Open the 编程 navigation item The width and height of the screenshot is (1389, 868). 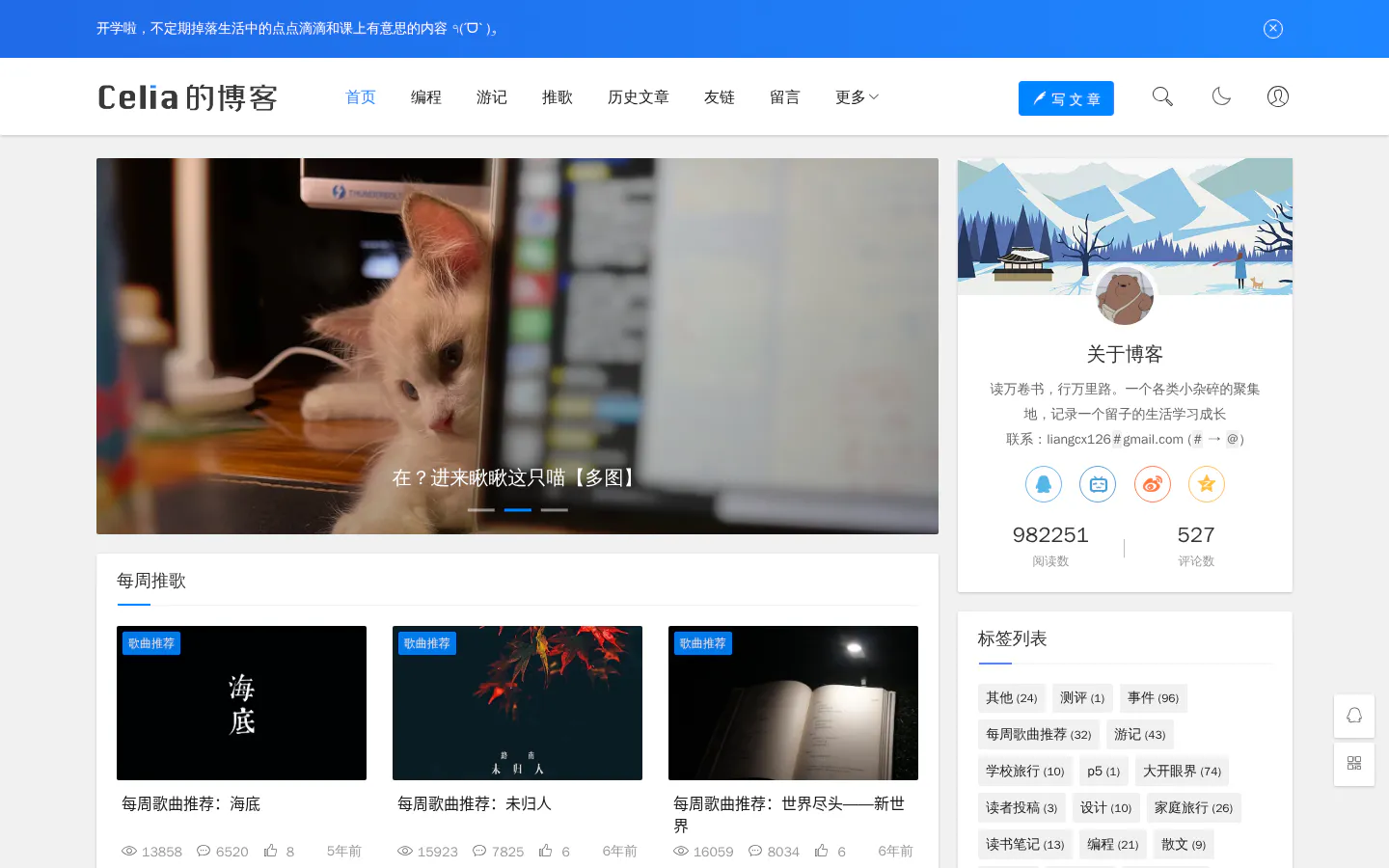pyautogui.click(x=426, y=97)
